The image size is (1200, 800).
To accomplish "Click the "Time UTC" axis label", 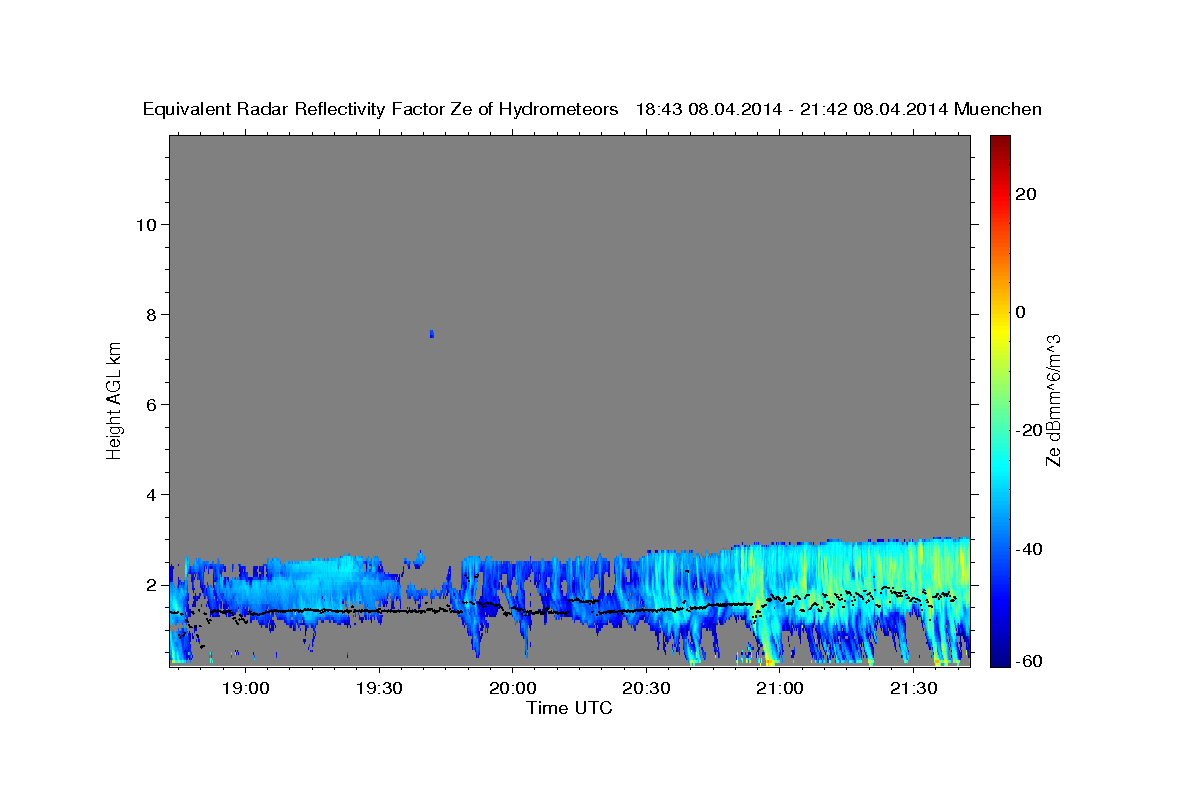I will pyautogui.click(x=569, y=708).
